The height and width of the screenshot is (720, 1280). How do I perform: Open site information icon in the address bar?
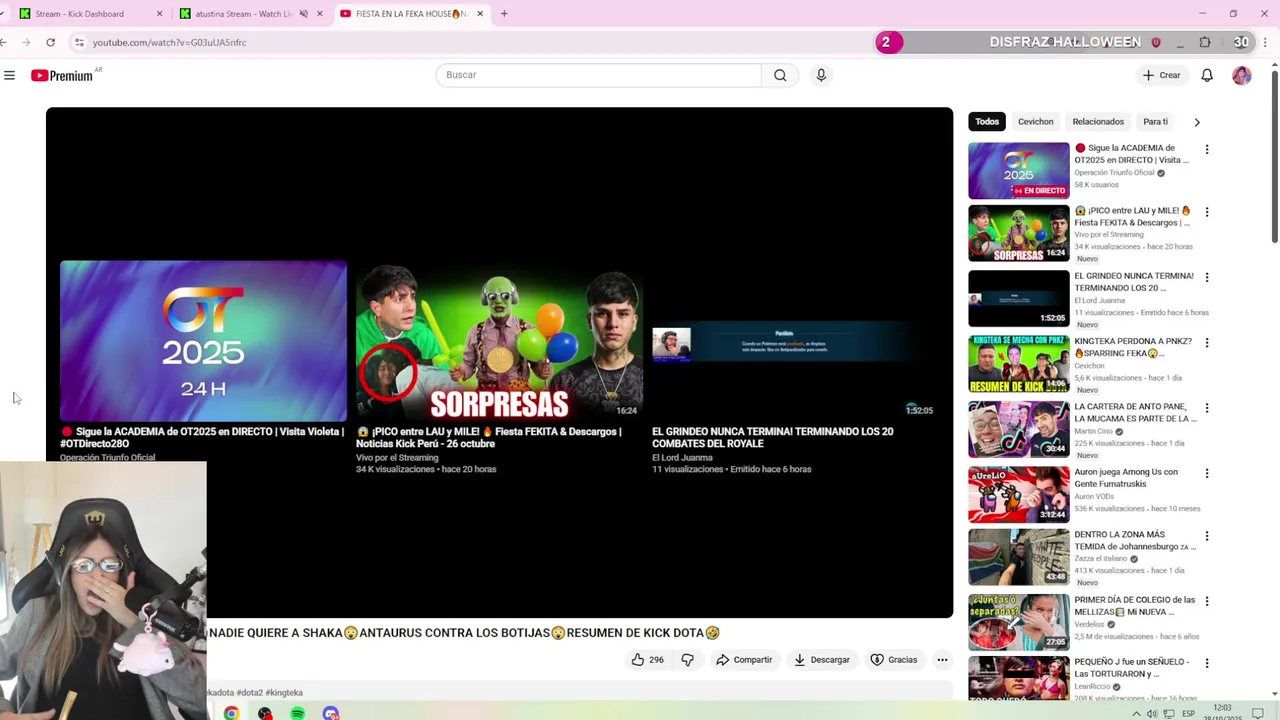(x=79, y=42)
